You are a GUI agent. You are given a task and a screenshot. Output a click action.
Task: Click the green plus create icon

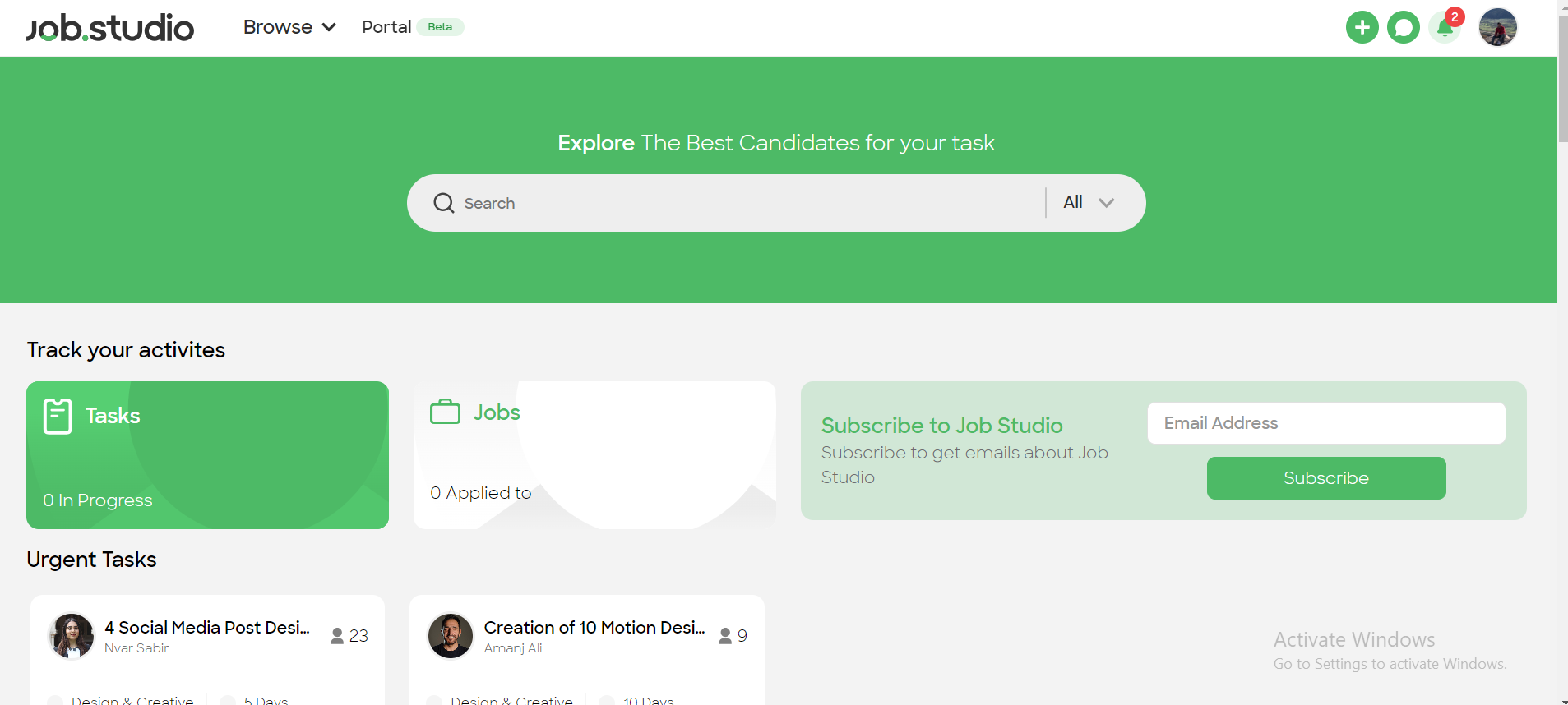(x=1362, y=27)
